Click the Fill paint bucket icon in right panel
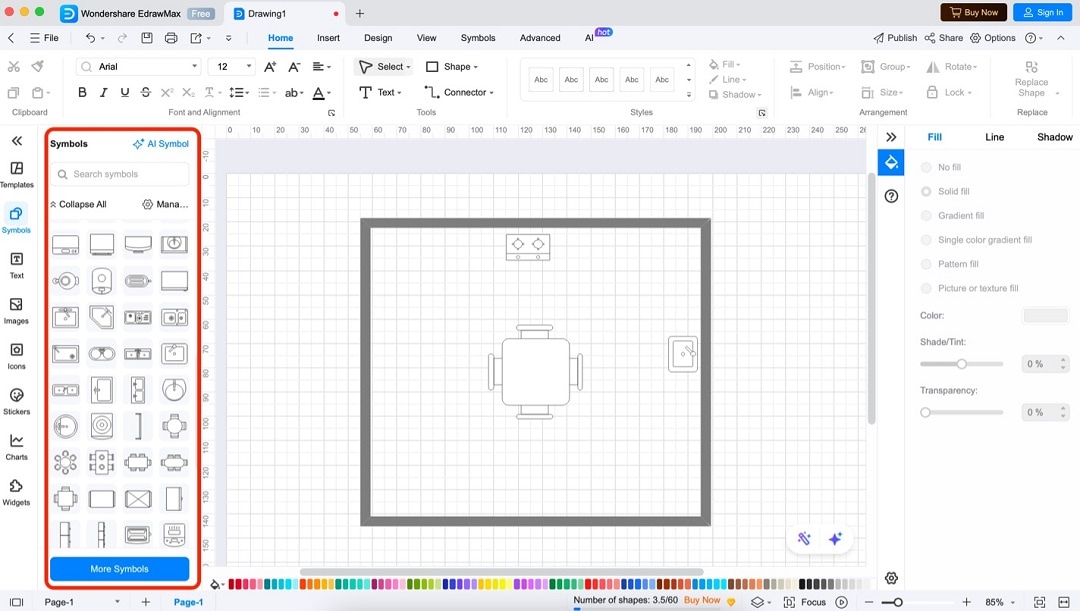1080x611 pixels. coord(891,163)
